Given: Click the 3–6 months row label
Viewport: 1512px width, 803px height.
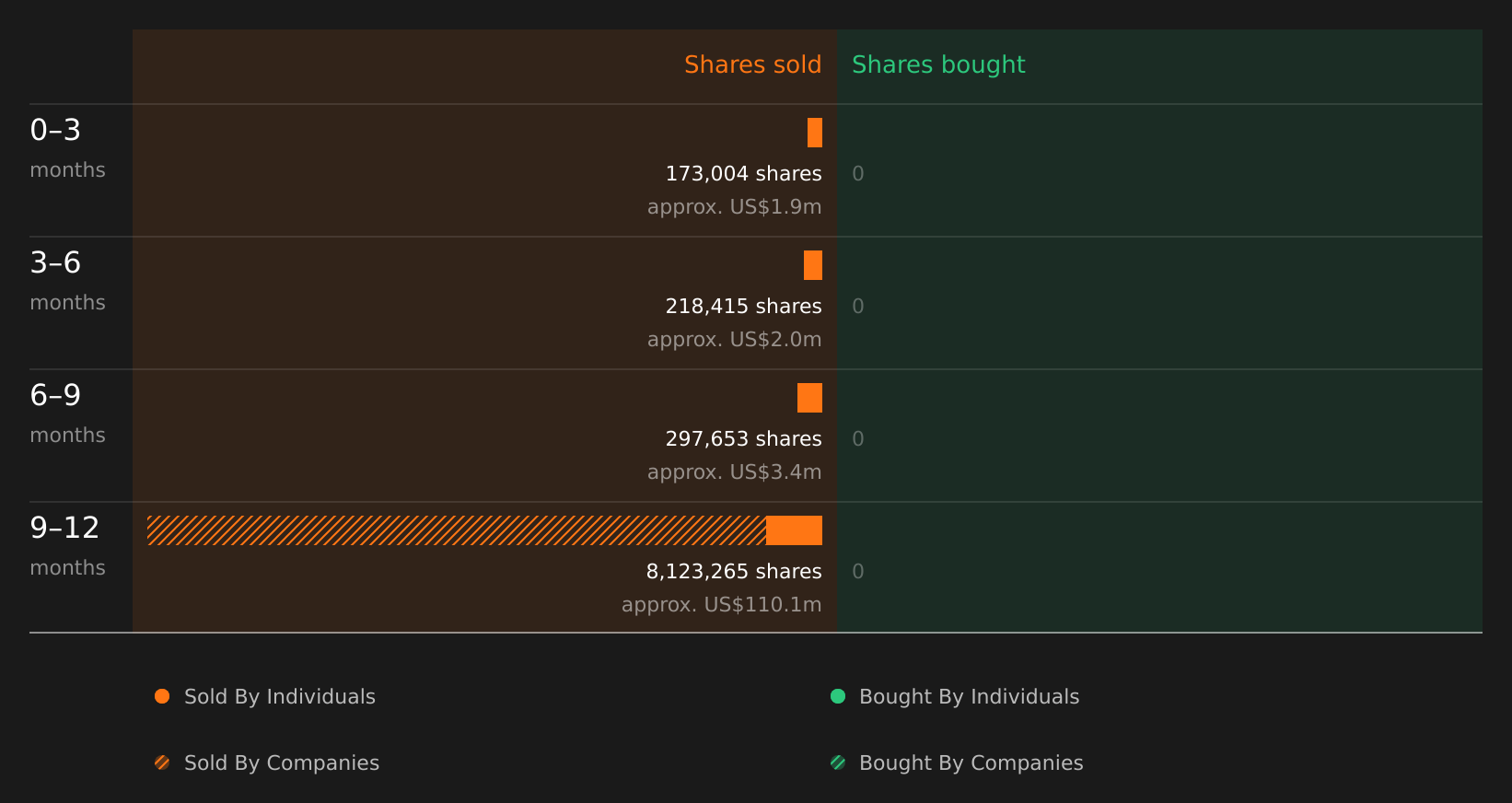Looking at the screenshot, I should [x=67, y=280].
